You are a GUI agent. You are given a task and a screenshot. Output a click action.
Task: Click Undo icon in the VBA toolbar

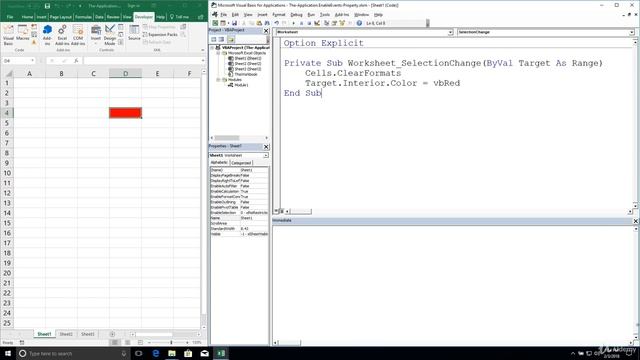pyautogui.click(x=277, y=23)
